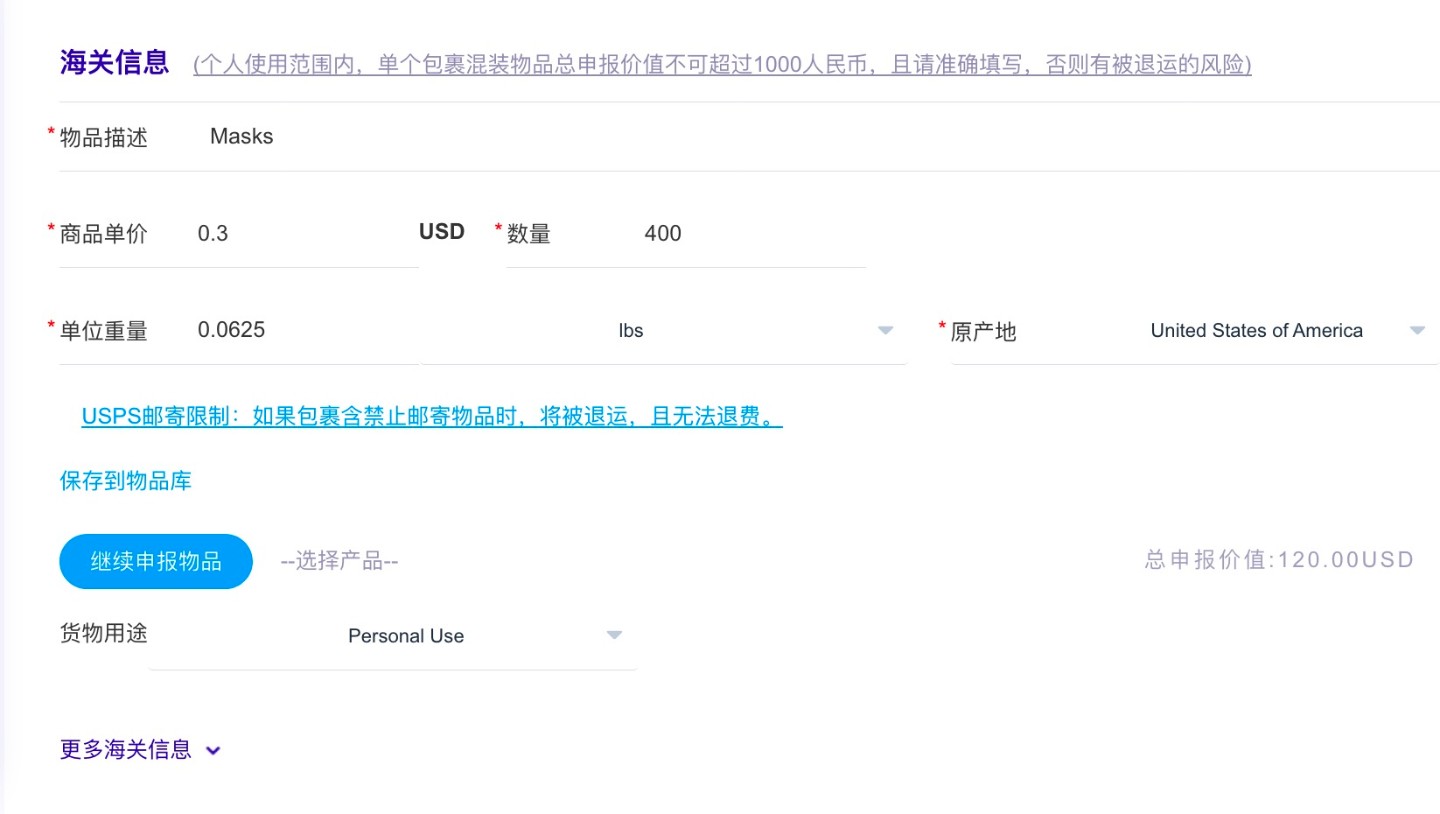Screen dimensions: 1440x814
Task: Open the USPS邮寄限制 mailing restriction link
Action: click(432, 418)
